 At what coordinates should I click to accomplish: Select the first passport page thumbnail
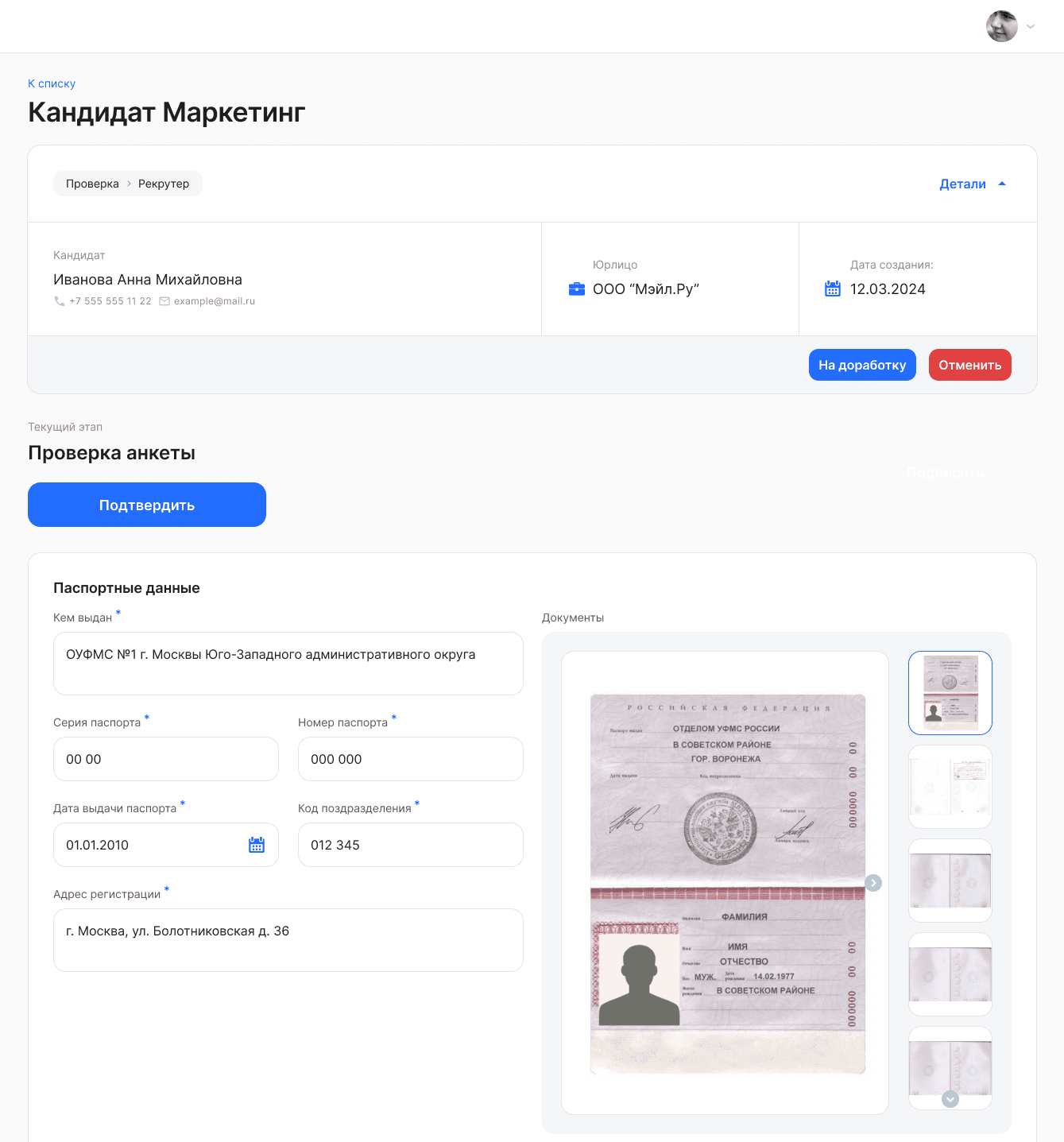coord(950,693)
